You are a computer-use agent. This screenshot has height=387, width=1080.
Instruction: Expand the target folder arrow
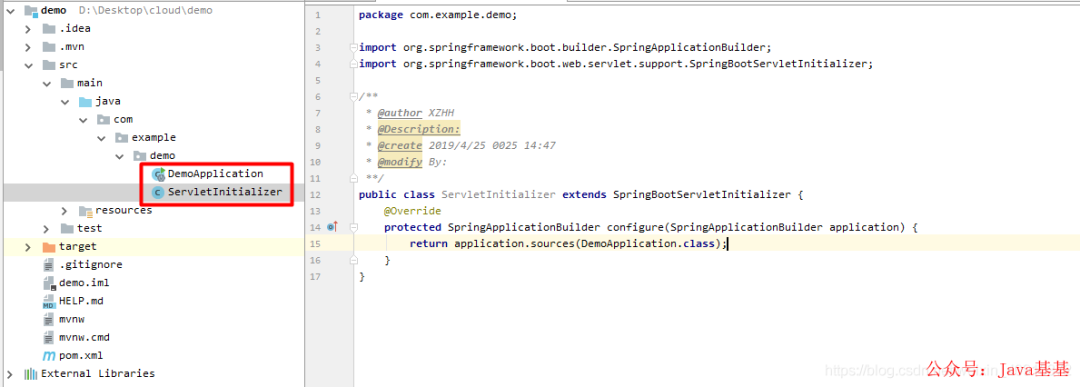pos(28,247)
